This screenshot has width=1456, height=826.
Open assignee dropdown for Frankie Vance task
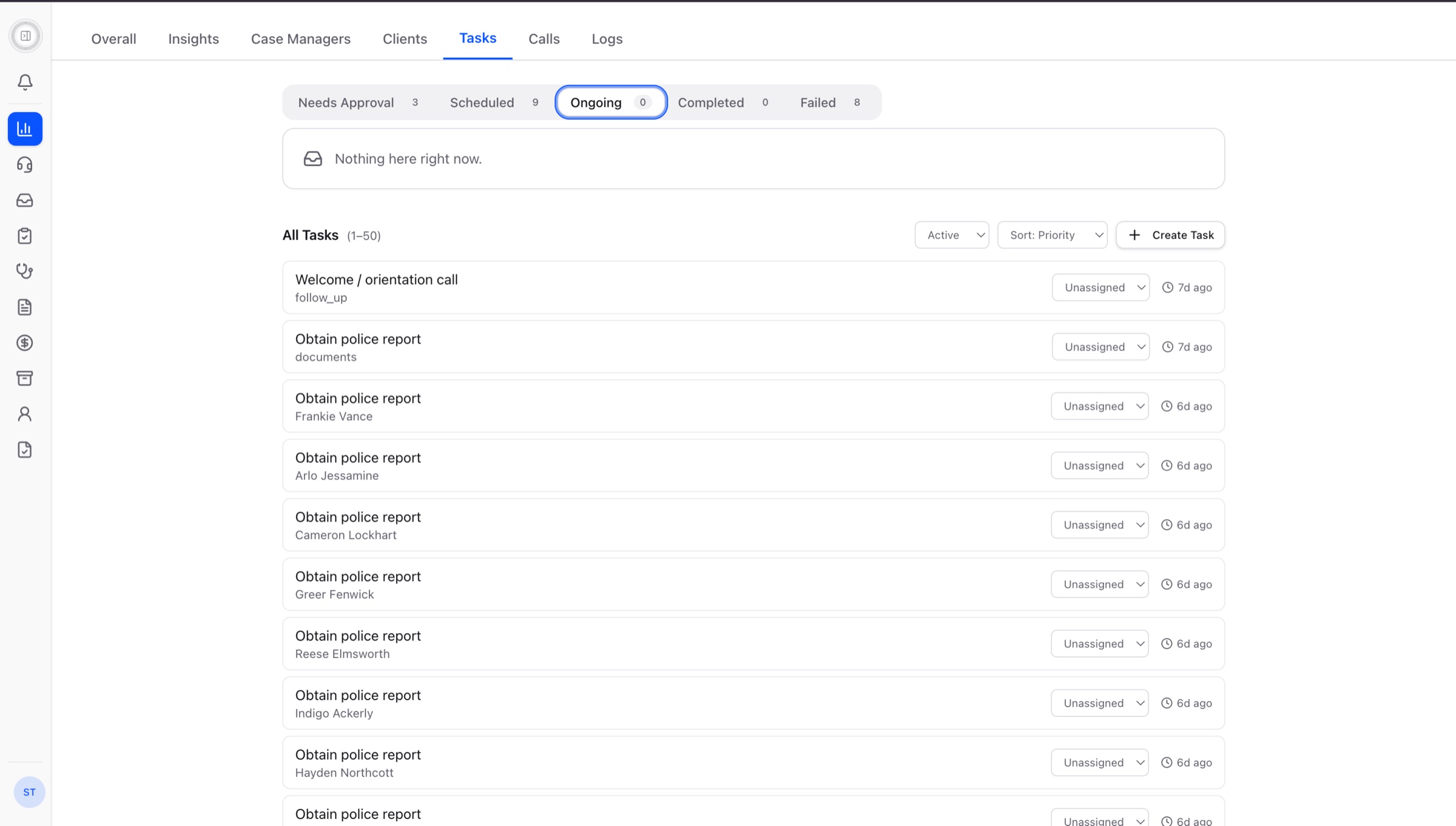point(1100,406)
